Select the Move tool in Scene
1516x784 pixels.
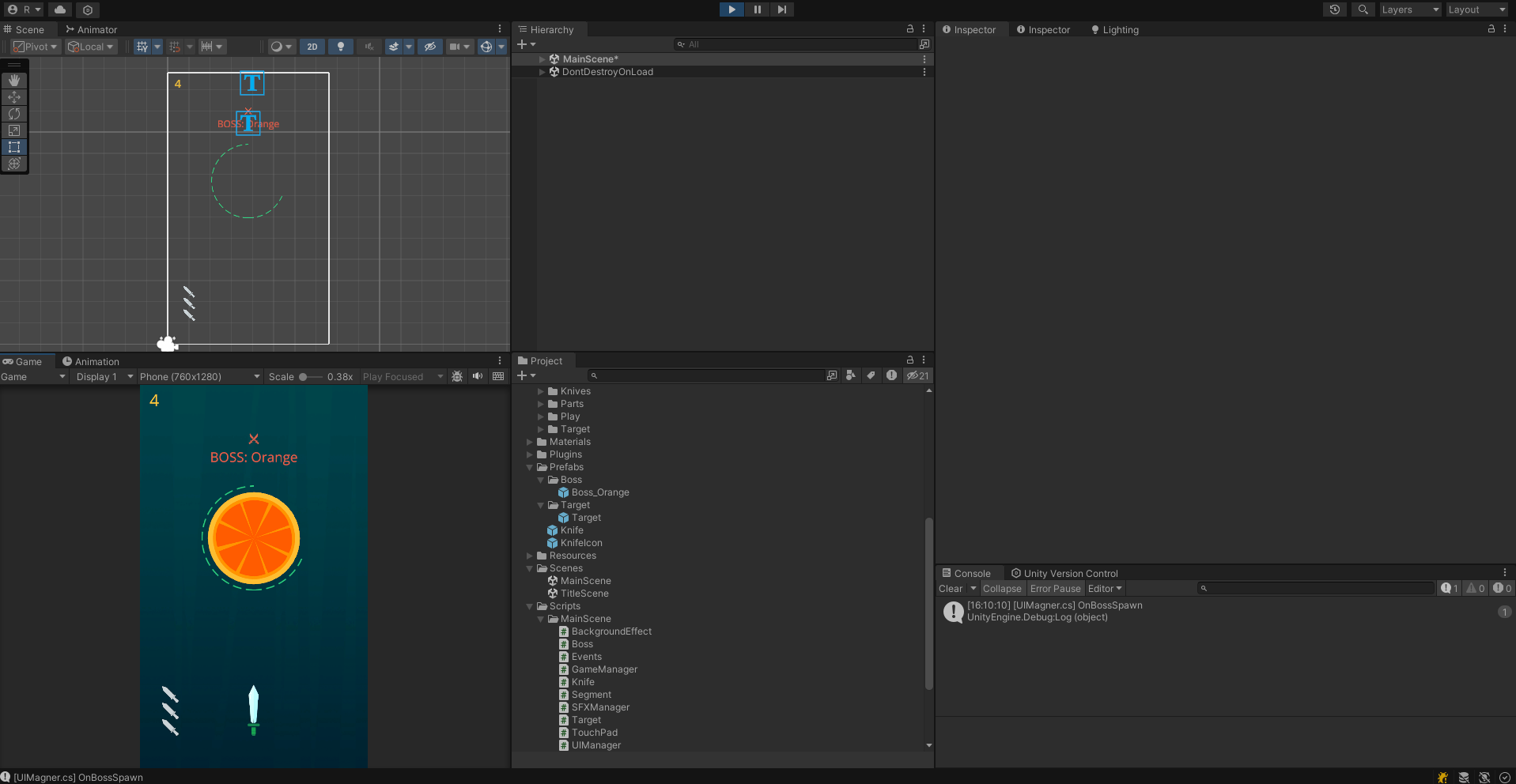(14, 97)
